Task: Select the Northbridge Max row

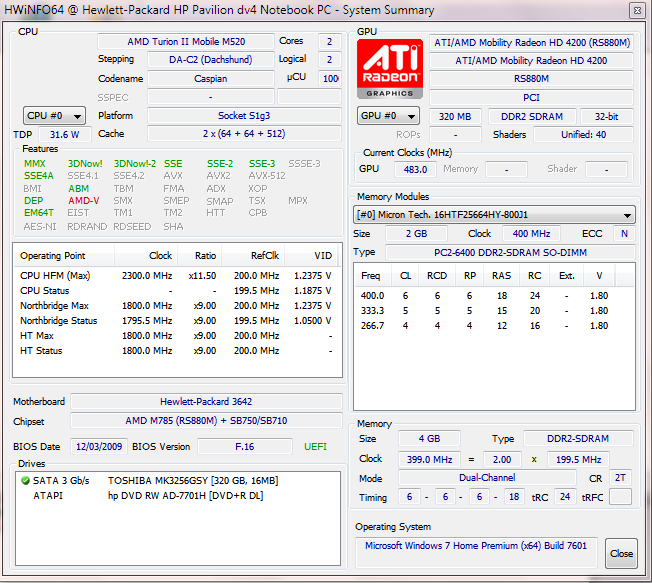Action: (176, 306)
